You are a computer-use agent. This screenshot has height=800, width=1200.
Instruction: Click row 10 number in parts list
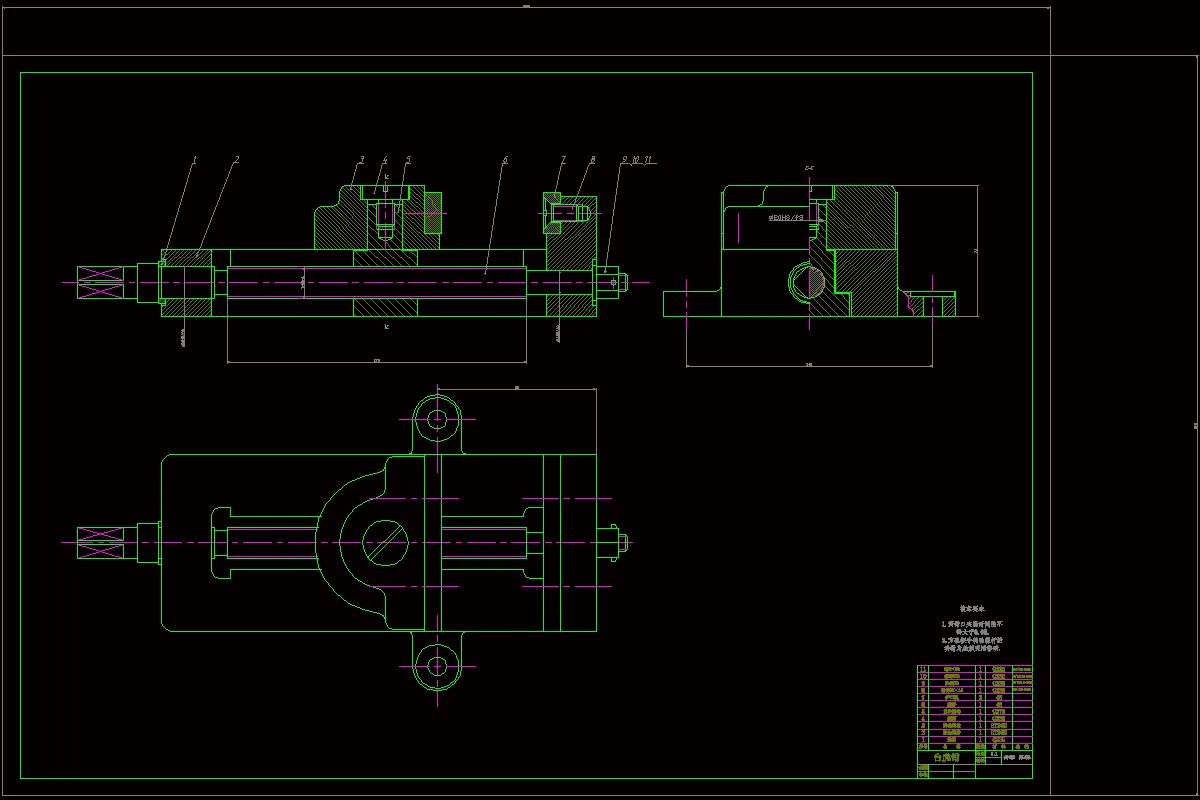pos(924,676)
